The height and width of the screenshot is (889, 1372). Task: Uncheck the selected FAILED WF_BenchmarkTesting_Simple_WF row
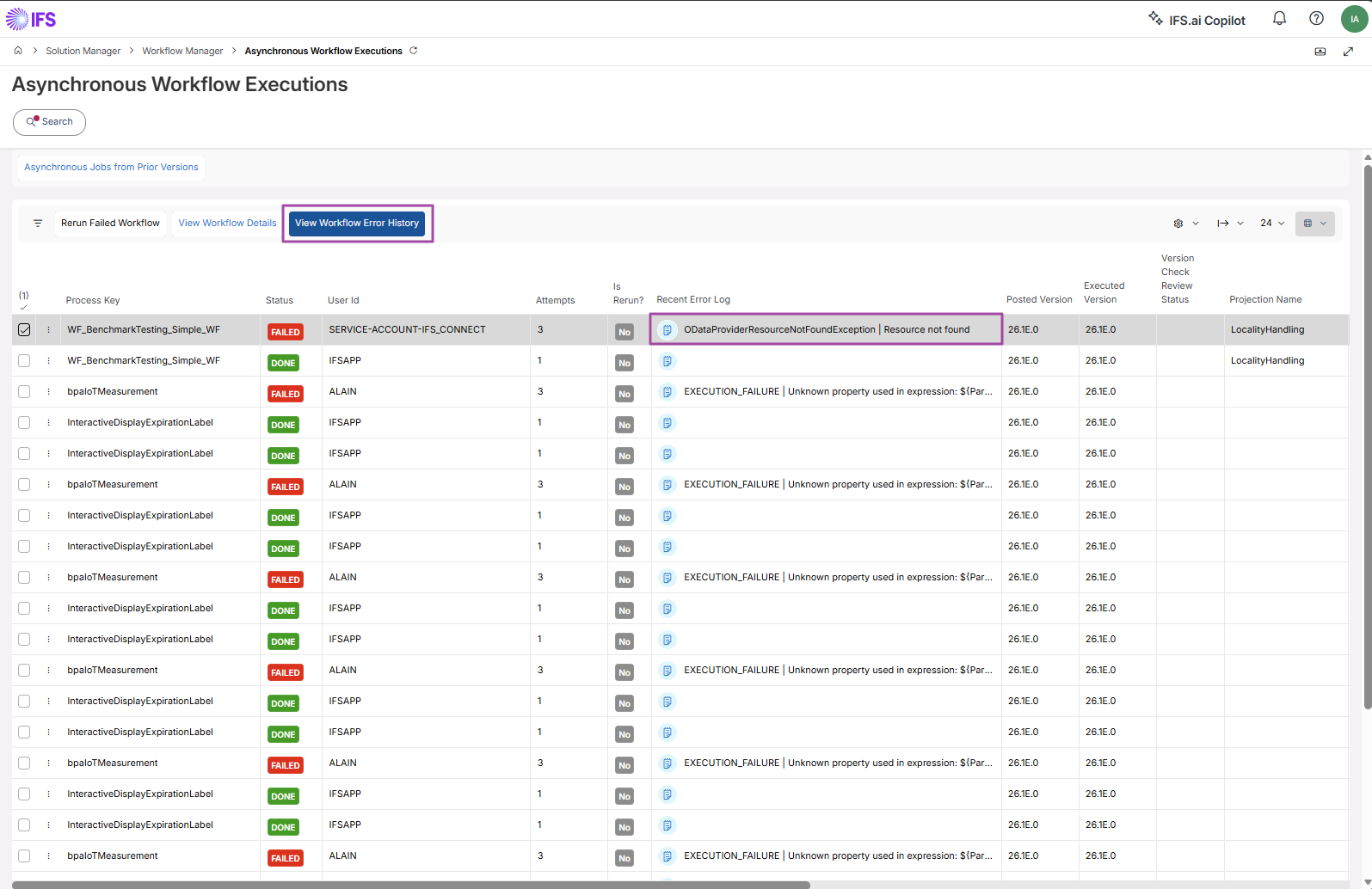(24, 329)
